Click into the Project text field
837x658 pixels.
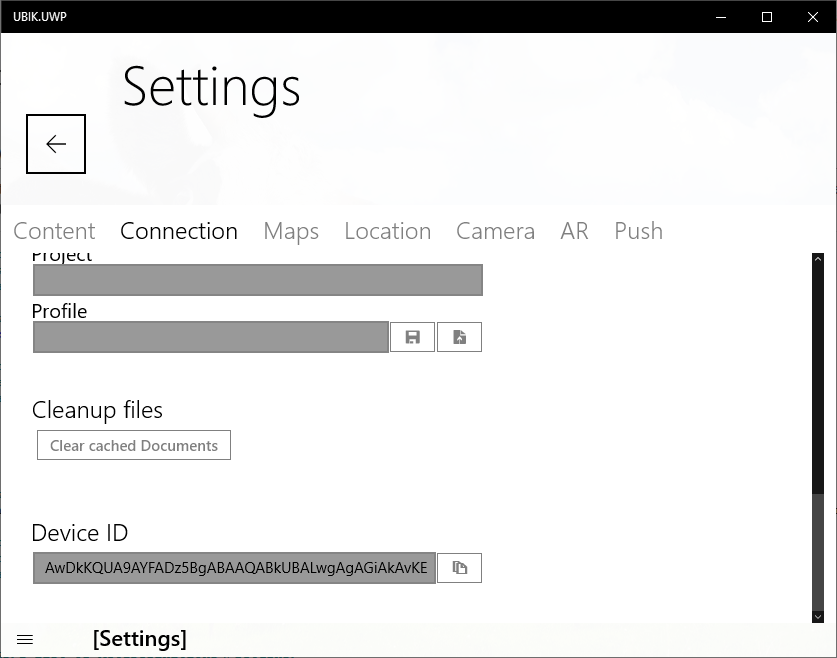click(x=257, y=280)
